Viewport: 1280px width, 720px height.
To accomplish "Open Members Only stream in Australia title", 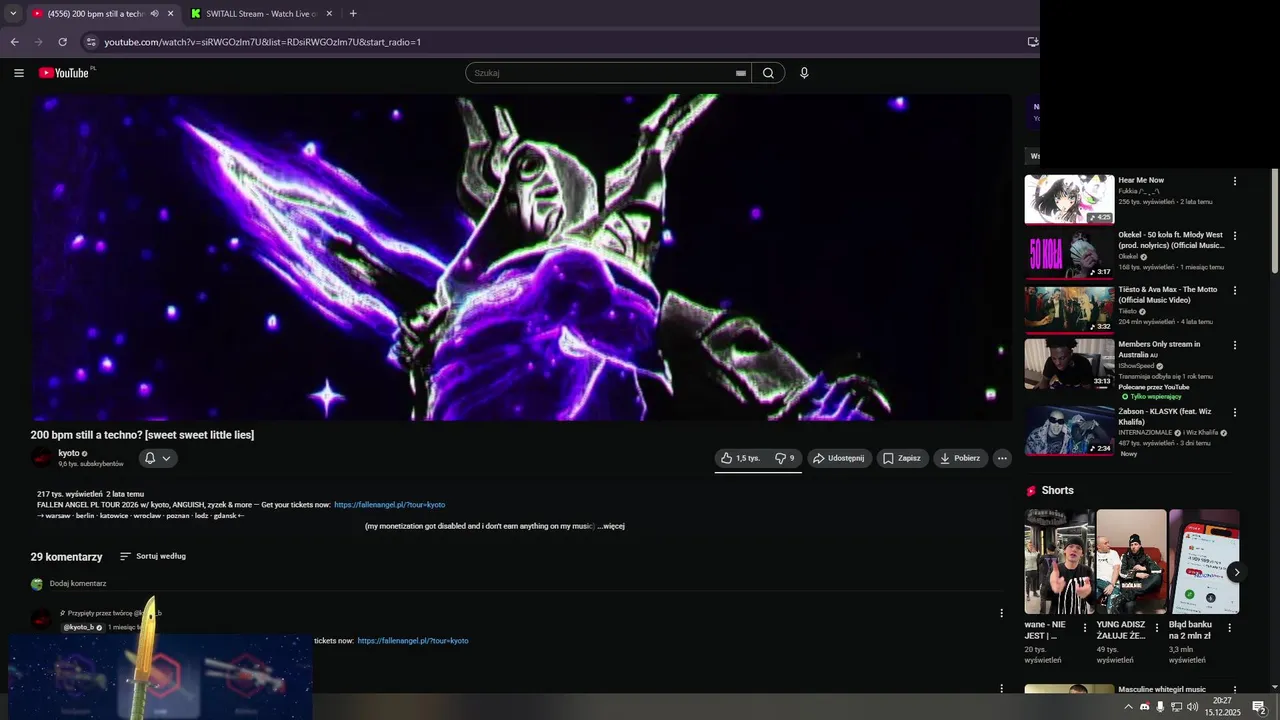I will 1159,349.
